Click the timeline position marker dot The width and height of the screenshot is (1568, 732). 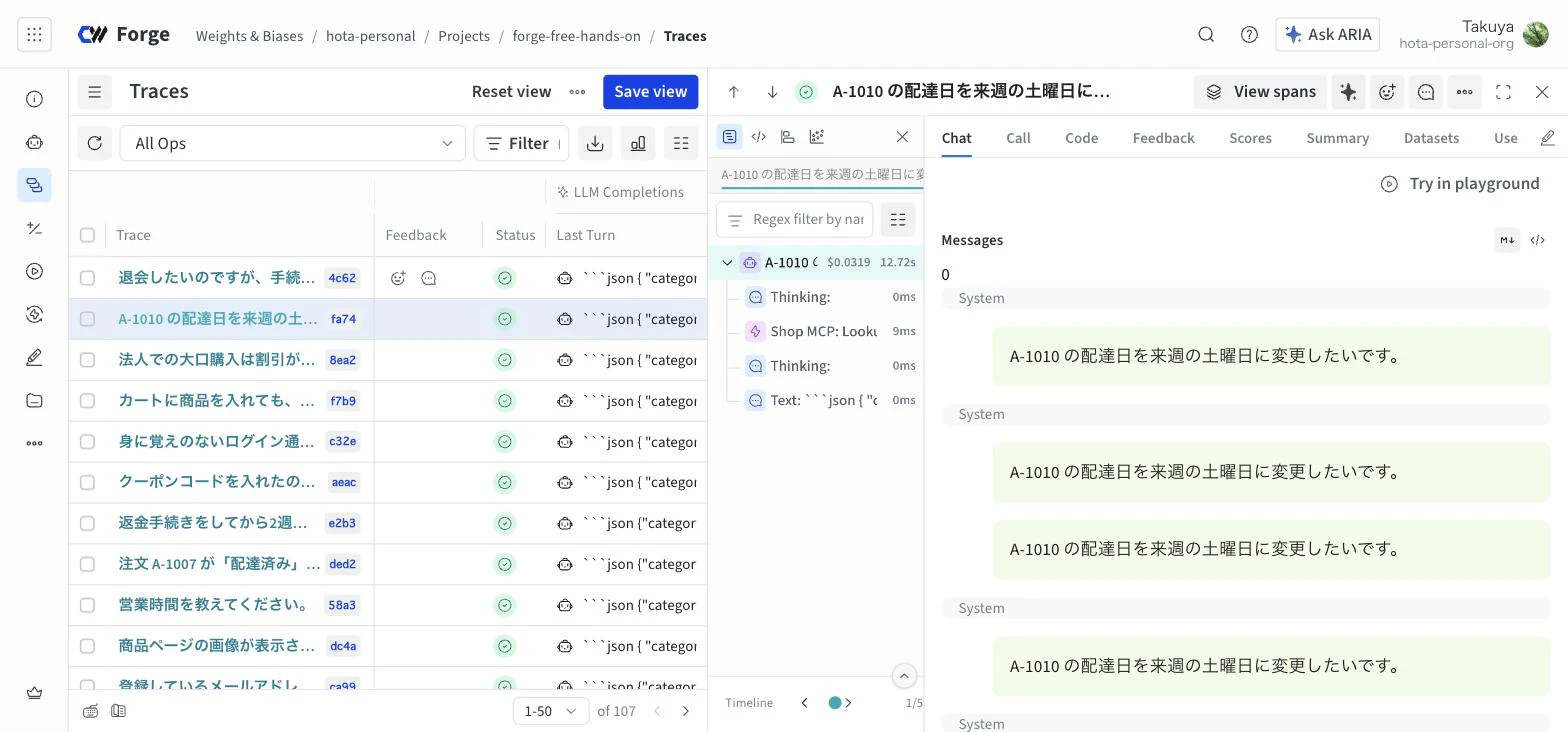pos(835,703)
